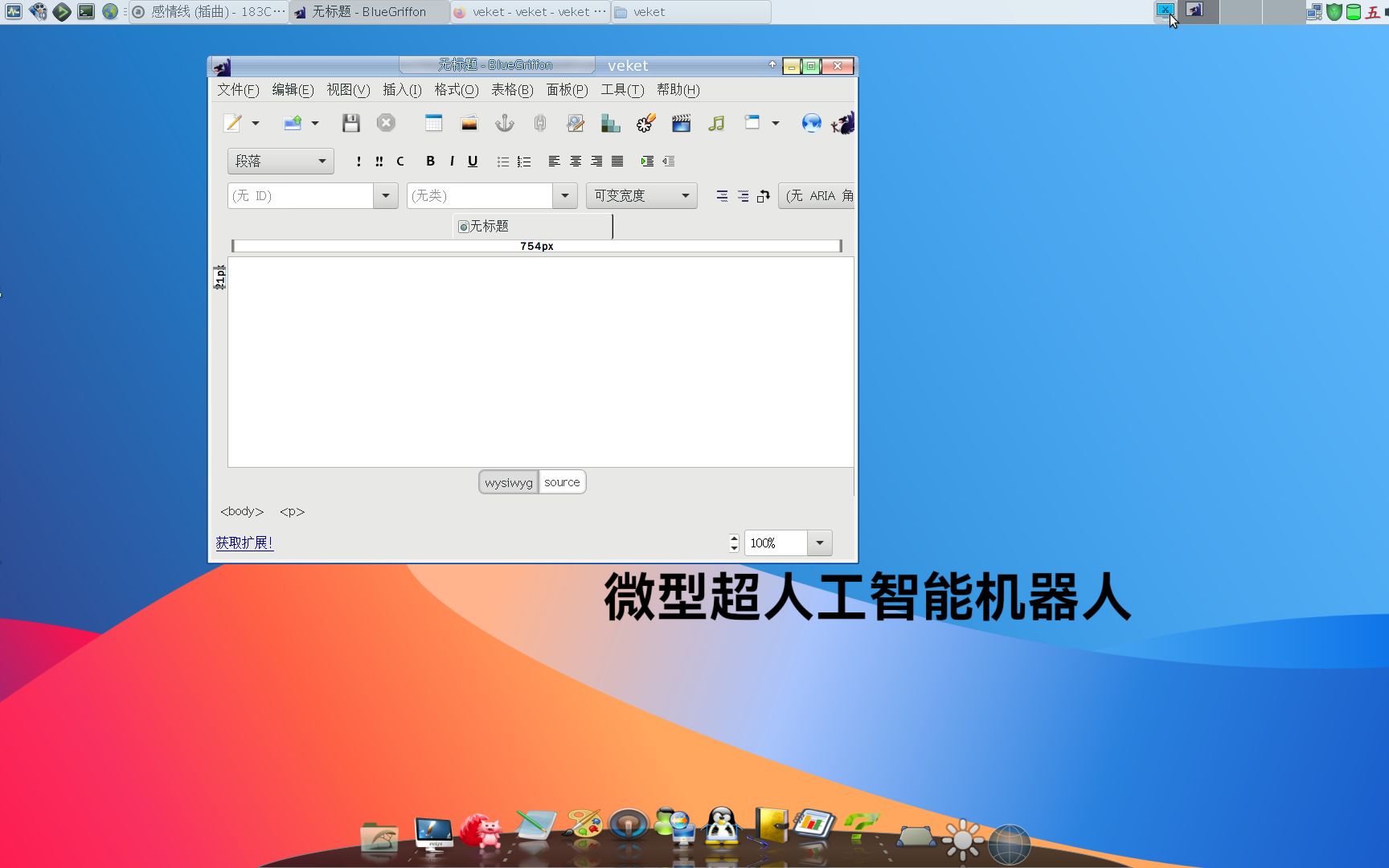The height and width of the screenshot is (868, 1389).
Task: Insert a video with the film icon
Action: coord(681,123)
